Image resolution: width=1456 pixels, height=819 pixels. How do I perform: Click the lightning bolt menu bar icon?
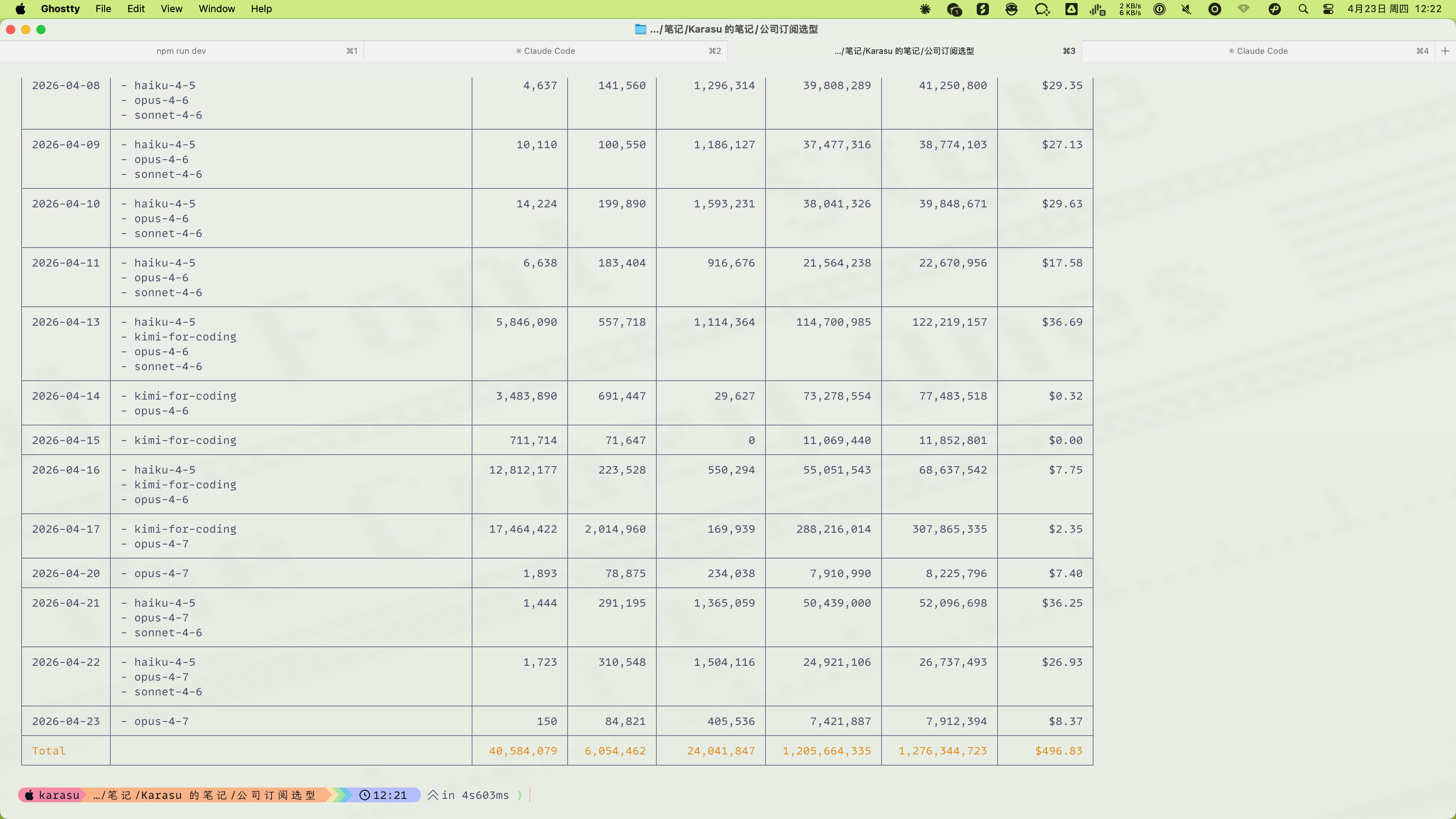click(x=983, y=9)
